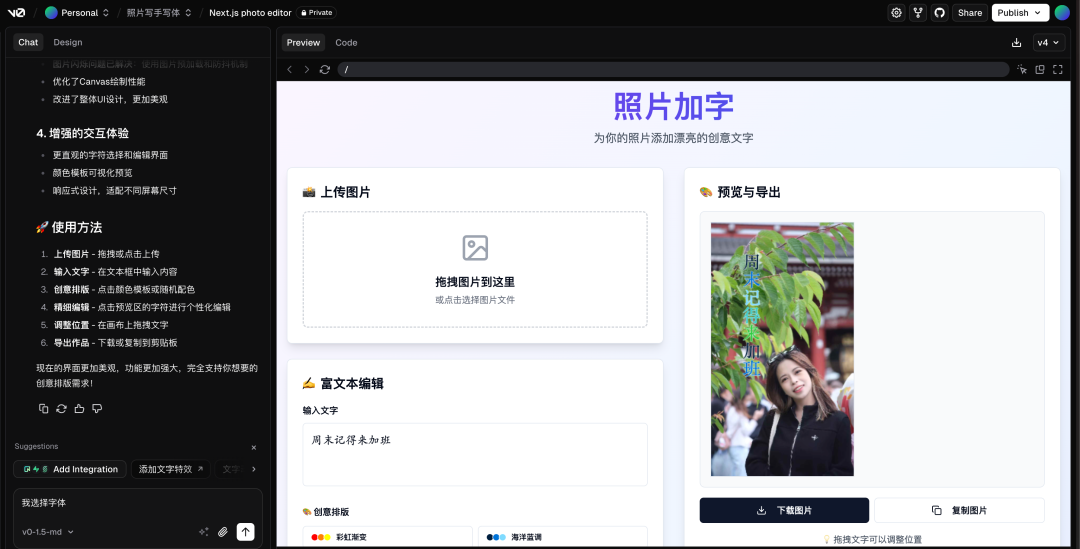
Task: Switch to the Preview tab
Action: [x=303, y=42]
